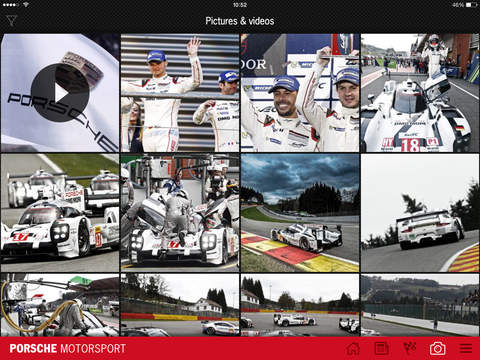The width and height of the screenshot is (480, 360).
Task: Open photo of car under dark stormy sky
Action: click(x=300, y=213)
